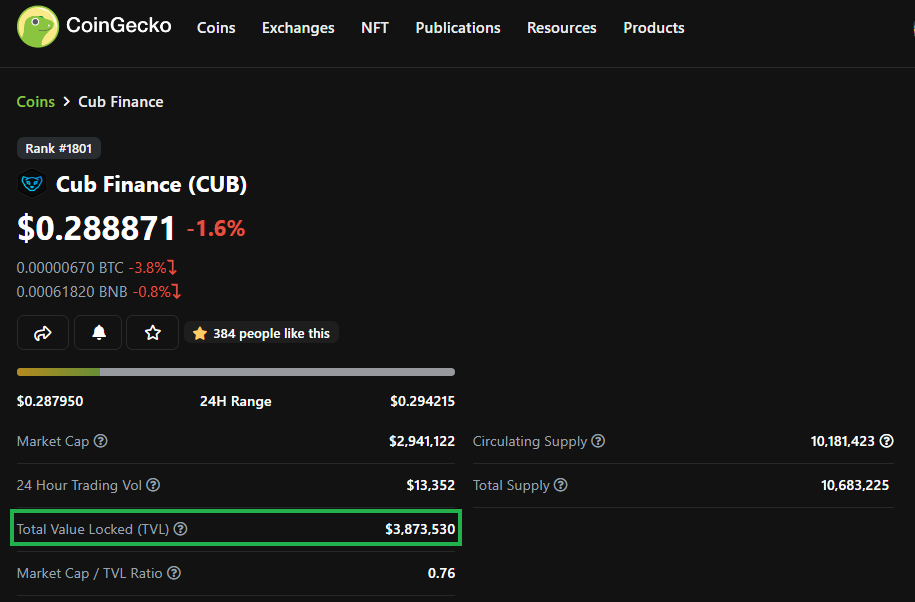
Task: Click the CoinGecko wordmark
Action: 118,25
